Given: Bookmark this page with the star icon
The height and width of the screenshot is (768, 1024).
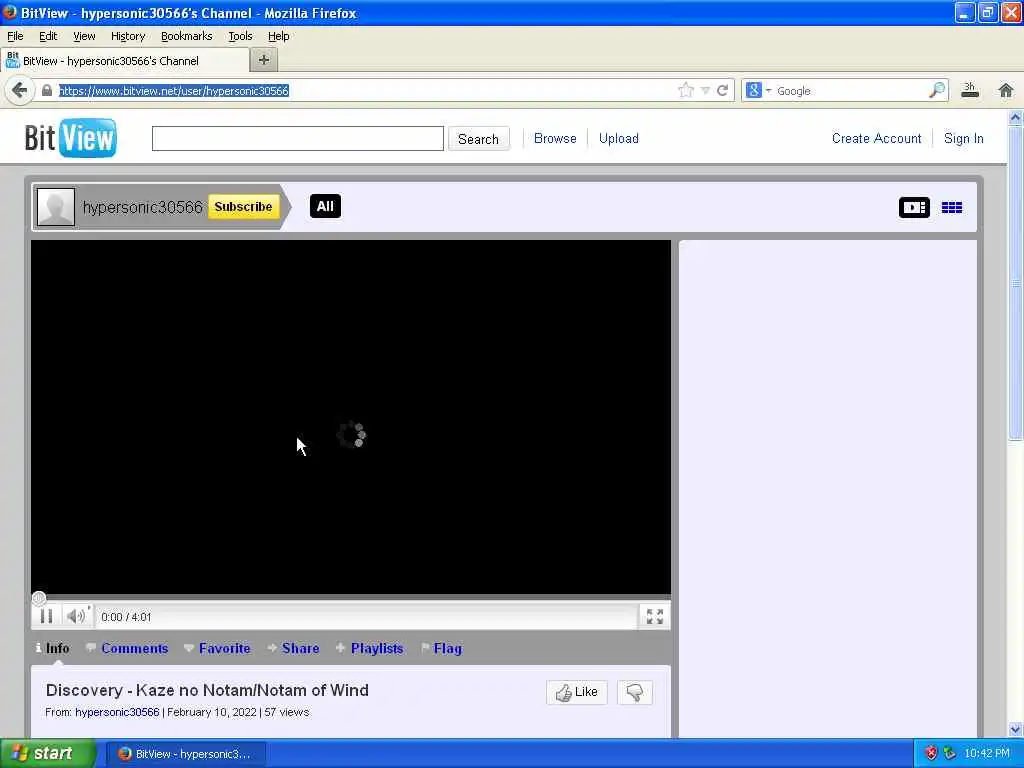Looking at the screenshot, I should pyautogui.click(x=686, y=90).
